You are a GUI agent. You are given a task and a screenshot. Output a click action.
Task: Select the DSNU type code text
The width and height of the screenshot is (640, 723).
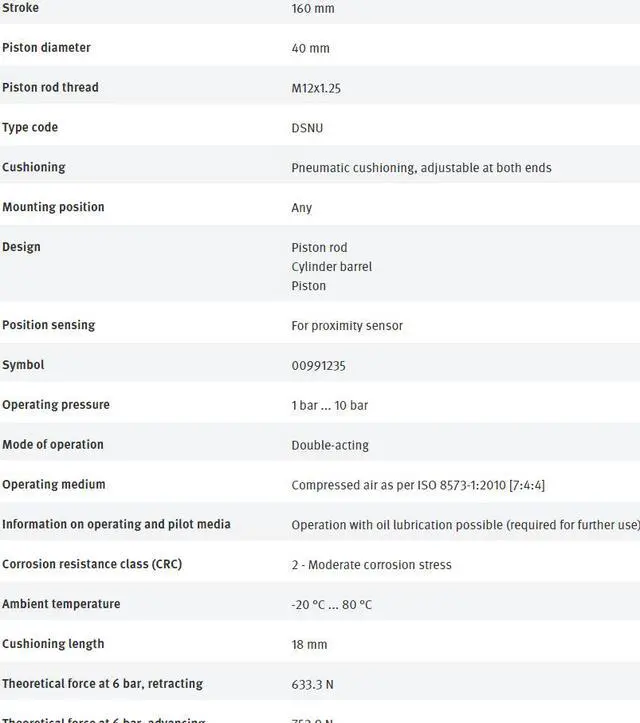pyautogui.click(x=307, y=128)
